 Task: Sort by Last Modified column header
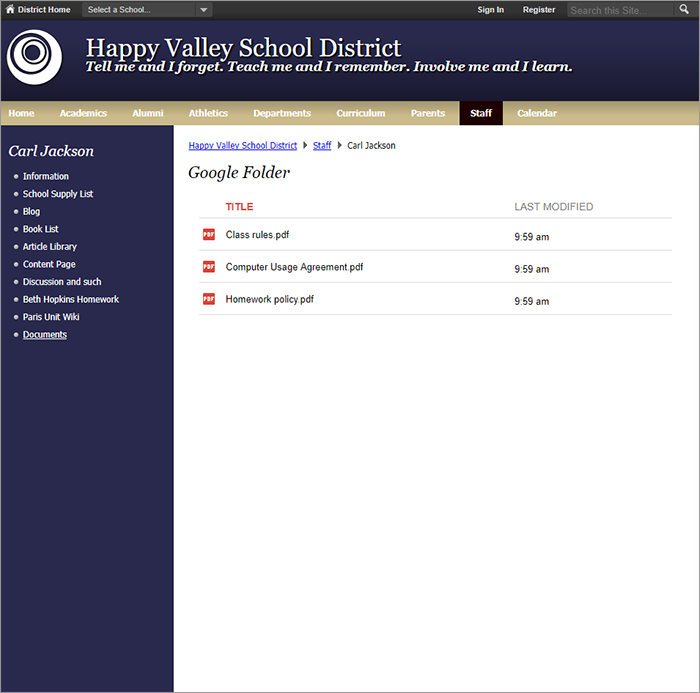click(553, 207)
